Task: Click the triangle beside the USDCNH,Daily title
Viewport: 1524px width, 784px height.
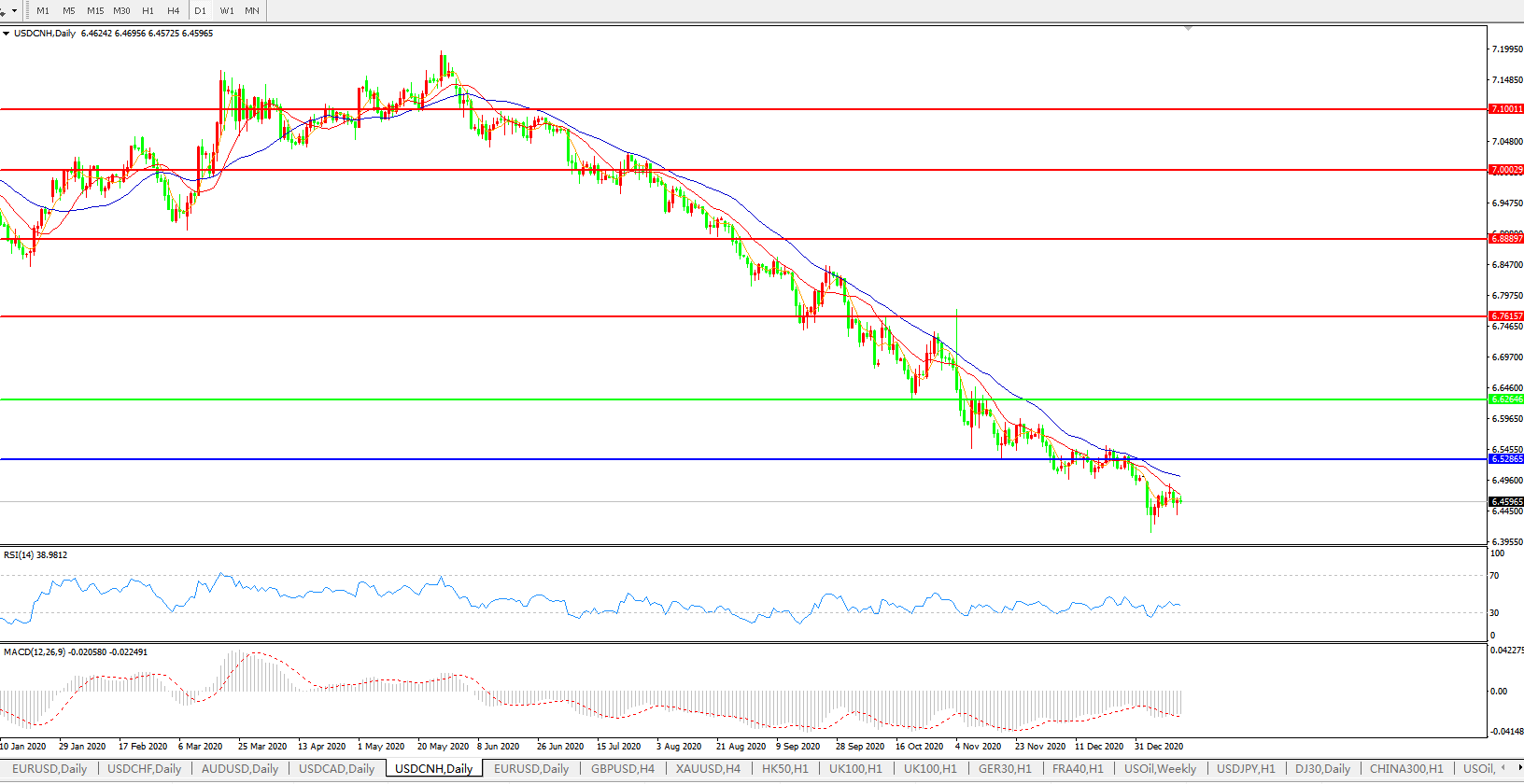Action: pos(7,34)
